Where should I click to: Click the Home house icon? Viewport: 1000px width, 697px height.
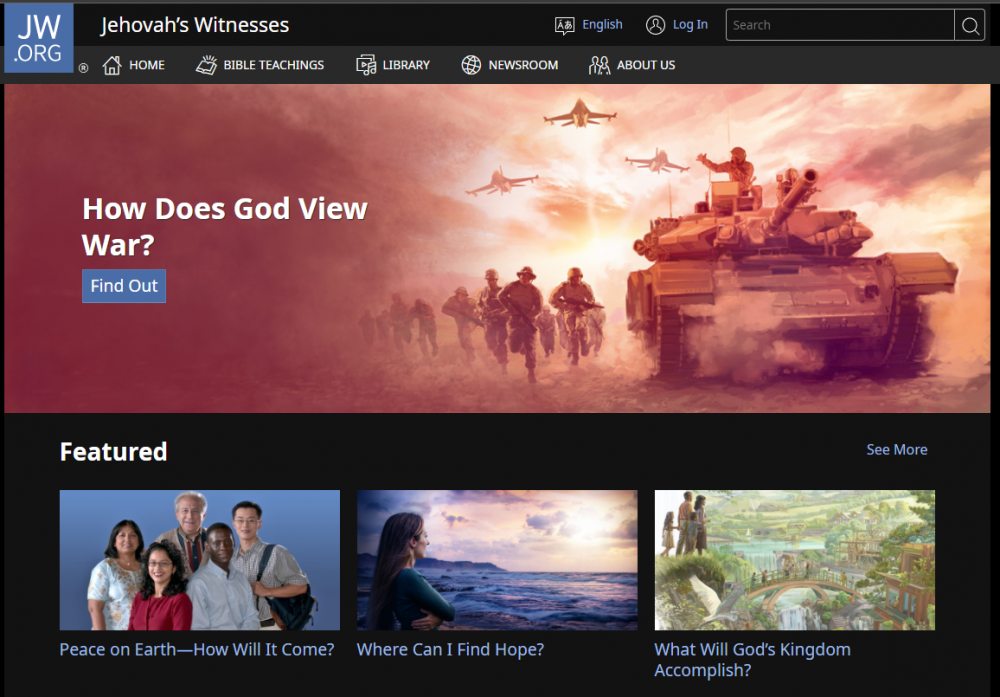click(112, 65)
